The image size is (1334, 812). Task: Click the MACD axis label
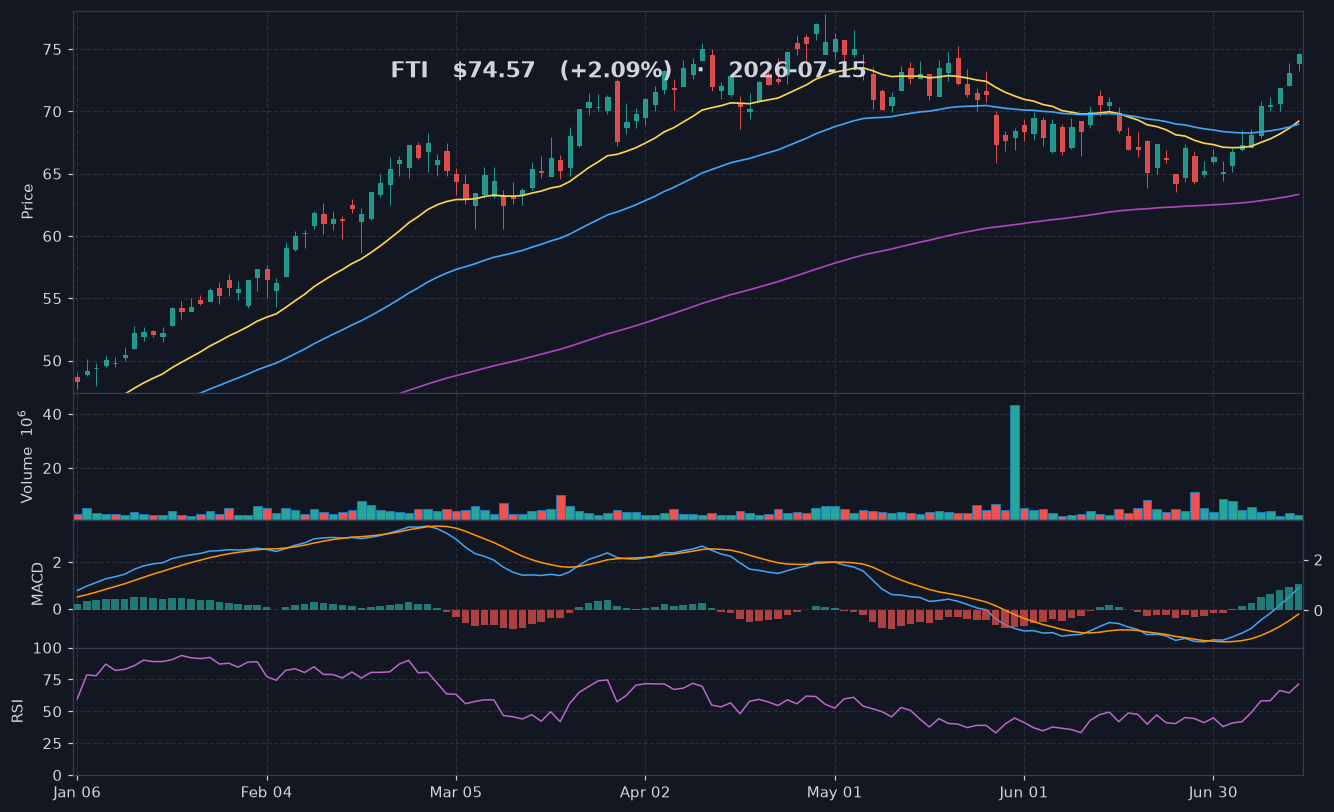(38, 584)
